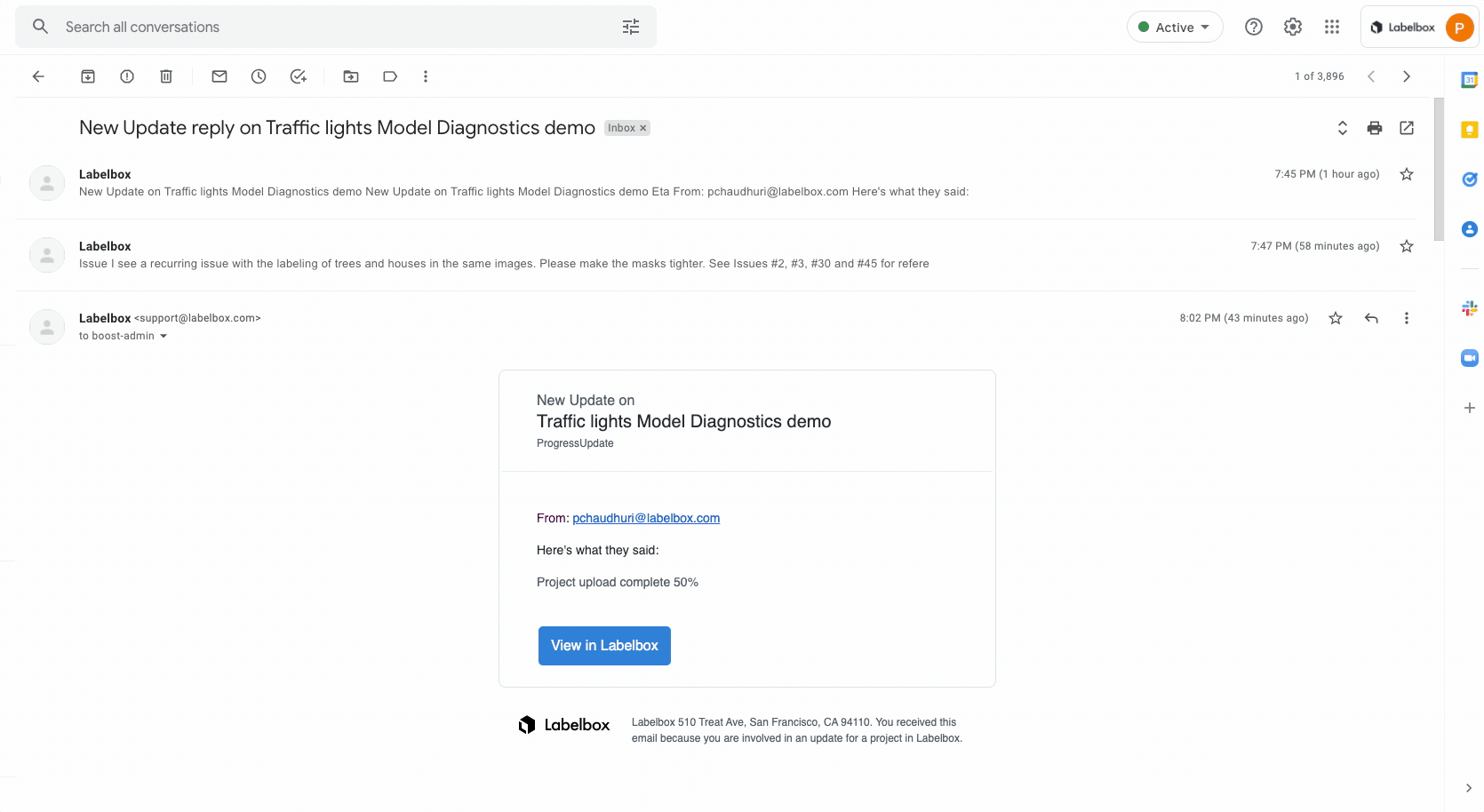Viewport: 1484px width, 812px height.
Task: Show recipient details for boost-admin
Action: [x=164, y=336]
